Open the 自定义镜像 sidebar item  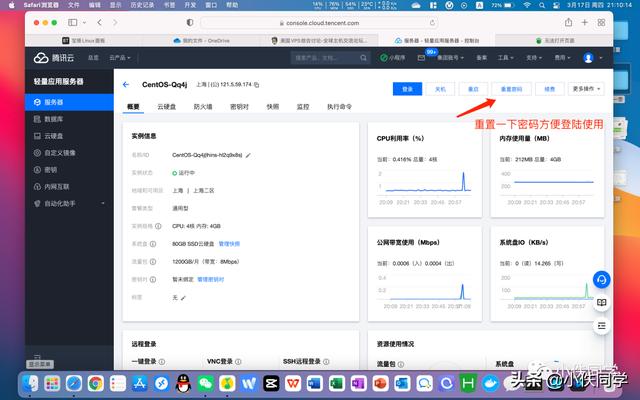(x=69, y=153)
